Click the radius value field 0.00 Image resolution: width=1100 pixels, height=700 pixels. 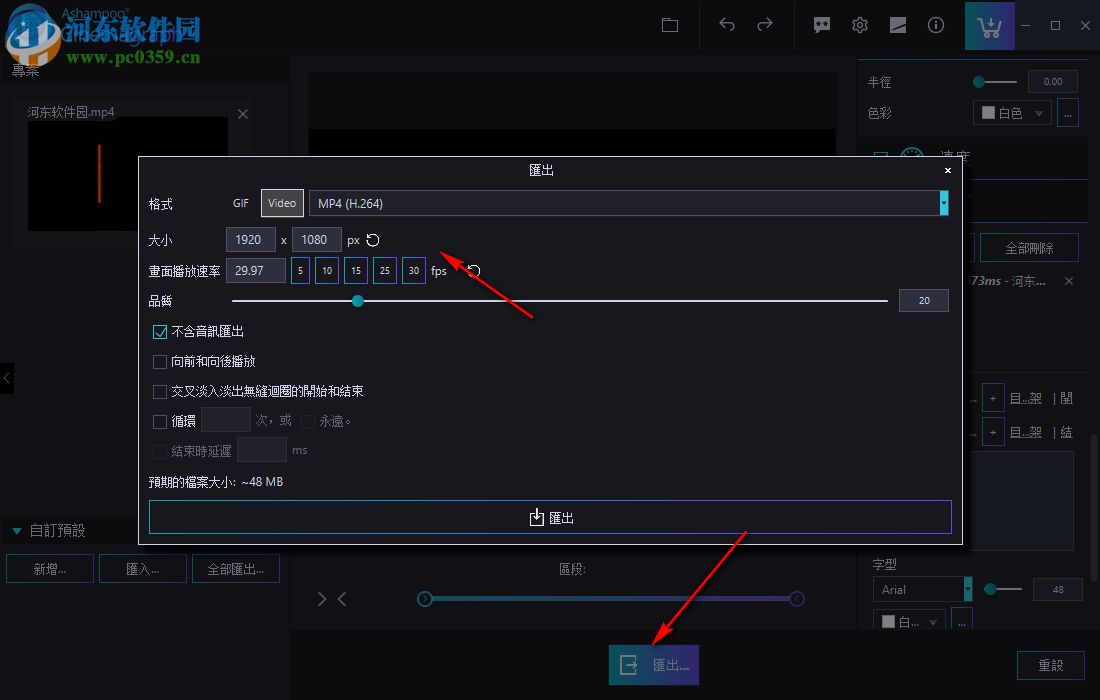(x=1052, y=81)
